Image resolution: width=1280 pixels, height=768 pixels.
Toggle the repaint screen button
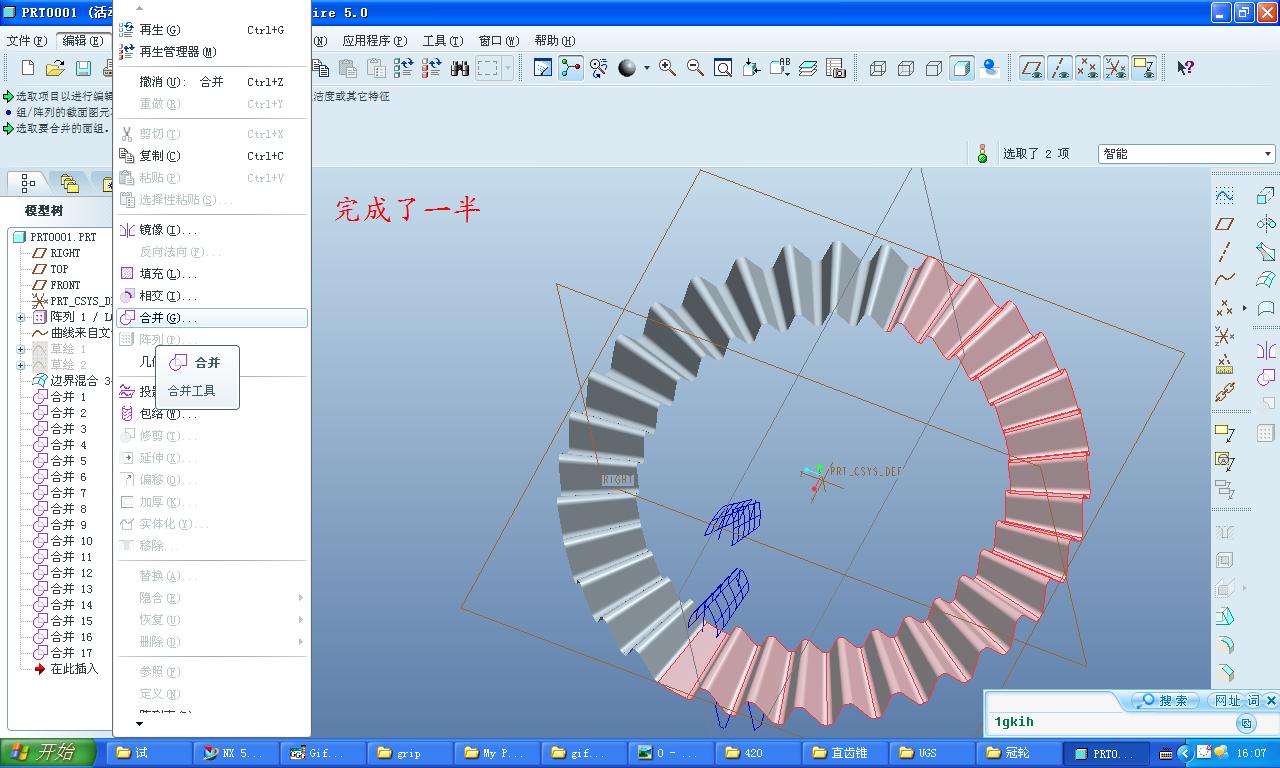pyautogui.click(x=543, y=68)
